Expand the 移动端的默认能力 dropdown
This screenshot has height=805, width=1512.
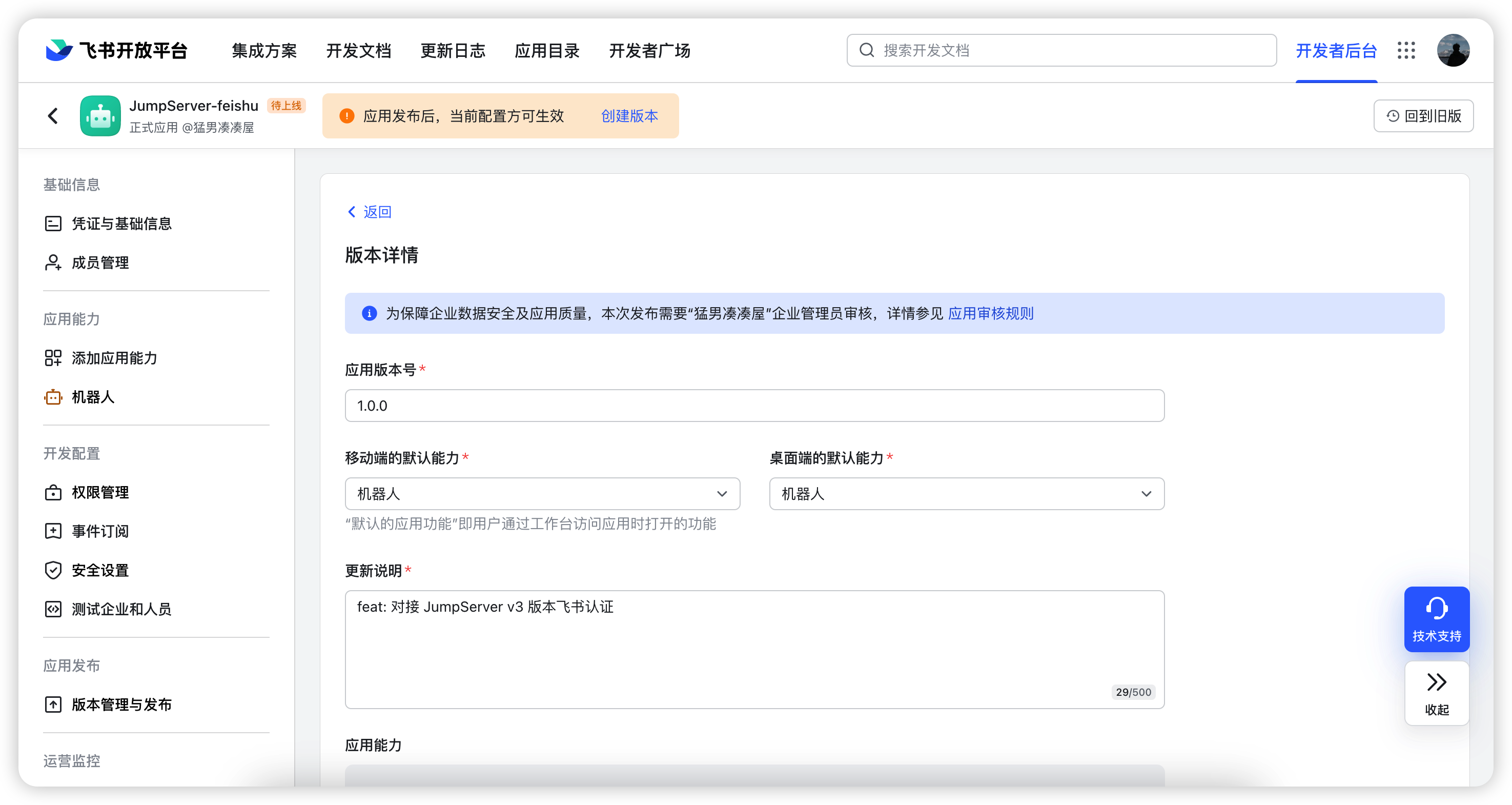pyautogui.click(x=542, y=494)
